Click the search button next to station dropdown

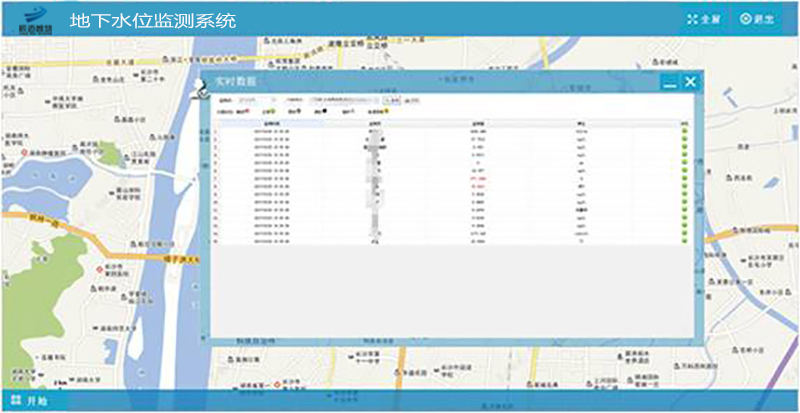pos(392,101)
